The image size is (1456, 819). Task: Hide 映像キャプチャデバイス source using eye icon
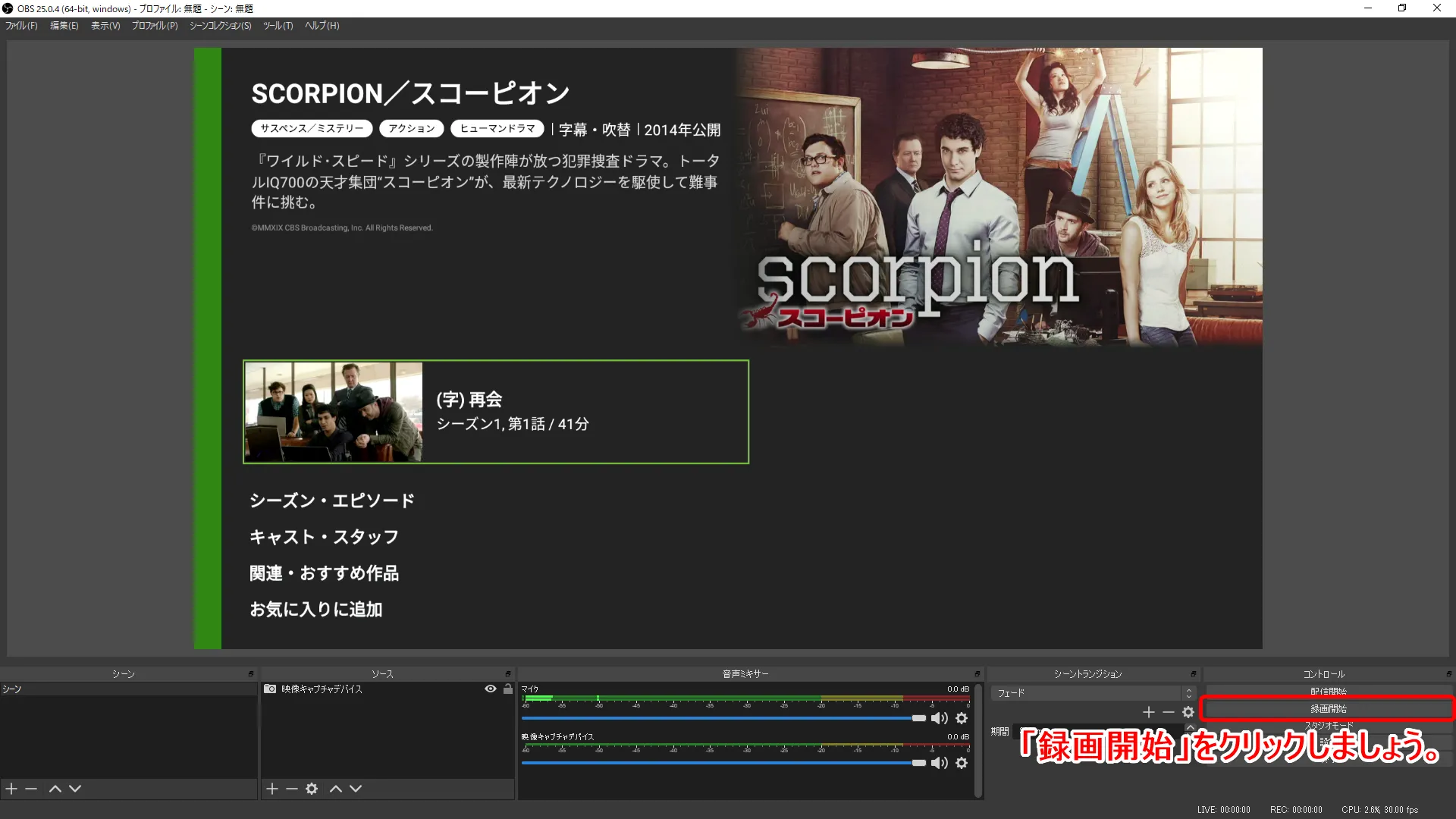[491, 689]
